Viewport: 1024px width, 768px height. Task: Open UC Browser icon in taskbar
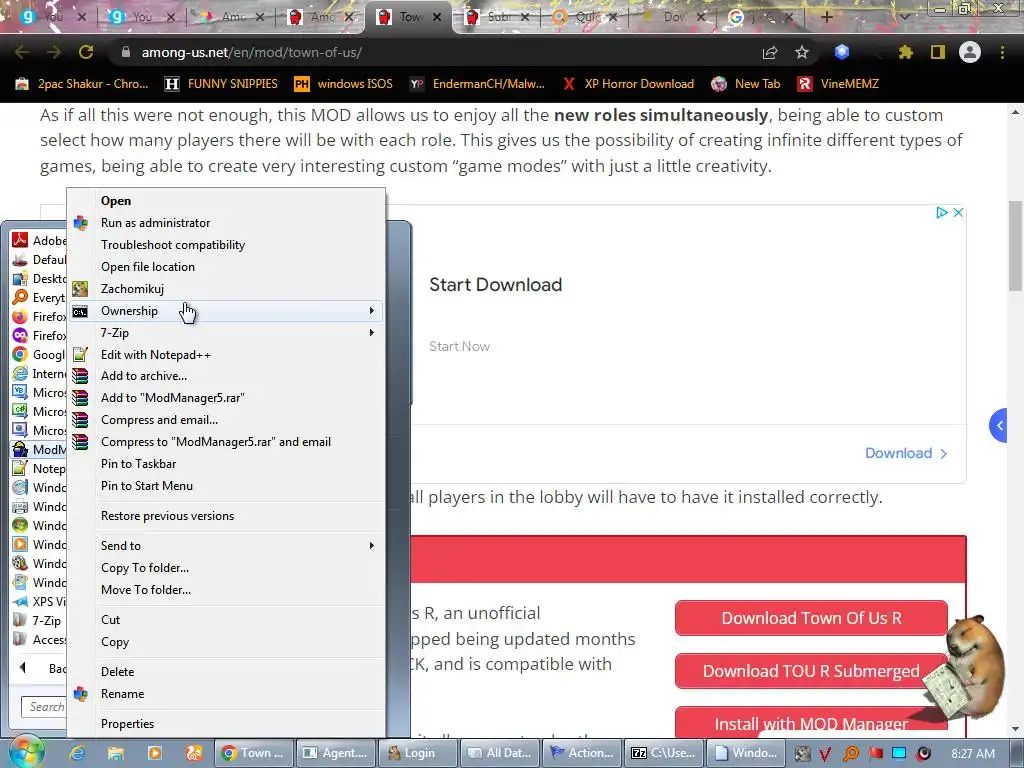coord(193,753)
